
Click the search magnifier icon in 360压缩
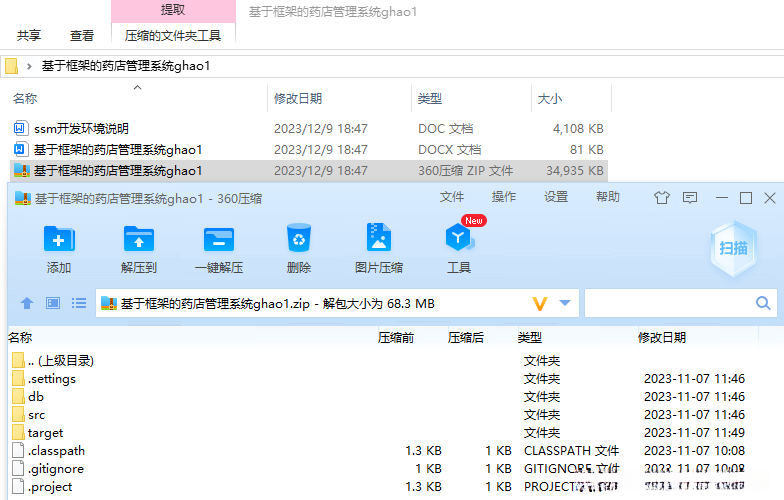[763, 303]
